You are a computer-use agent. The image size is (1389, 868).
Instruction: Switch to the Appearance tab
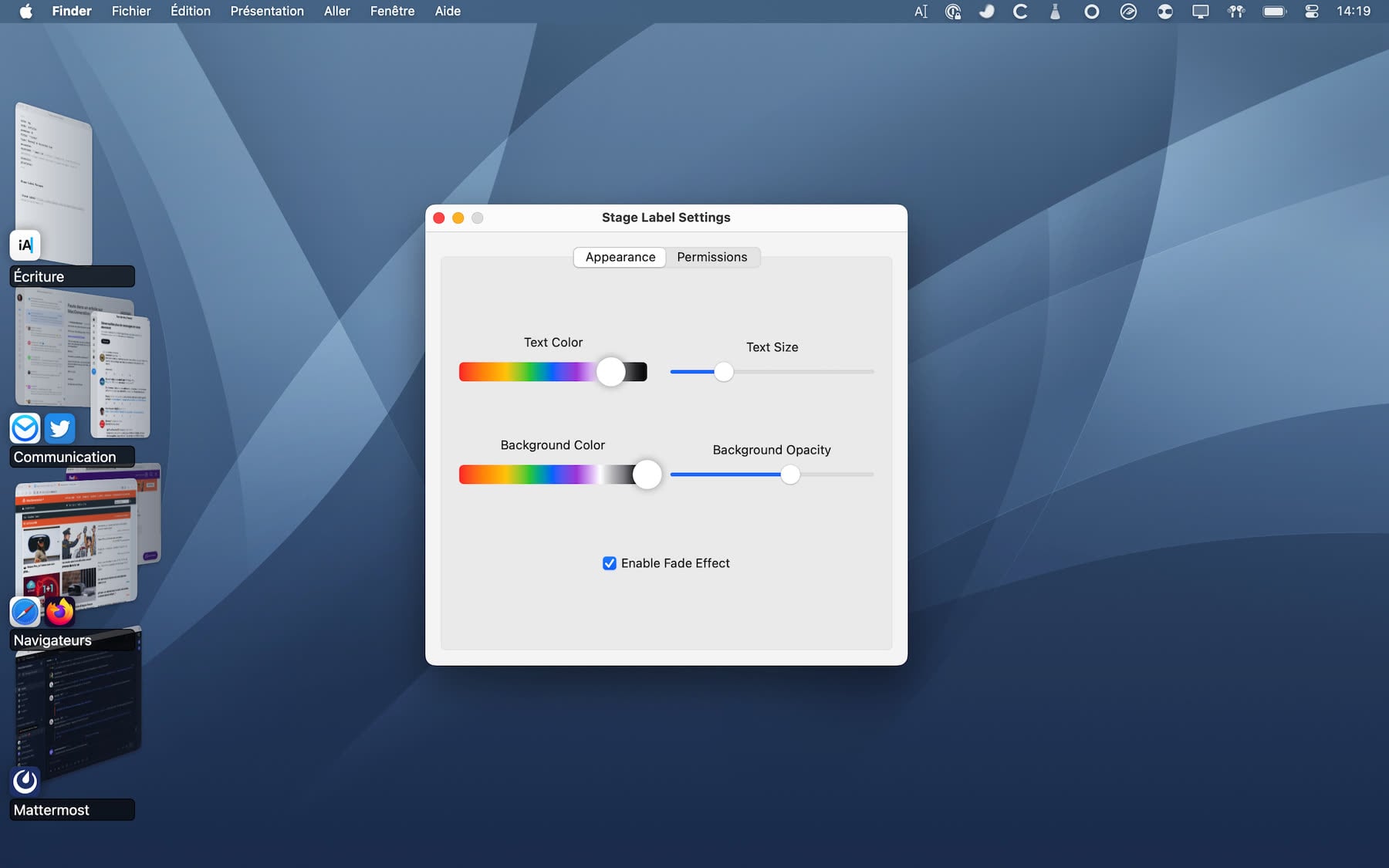pos(620,257)
